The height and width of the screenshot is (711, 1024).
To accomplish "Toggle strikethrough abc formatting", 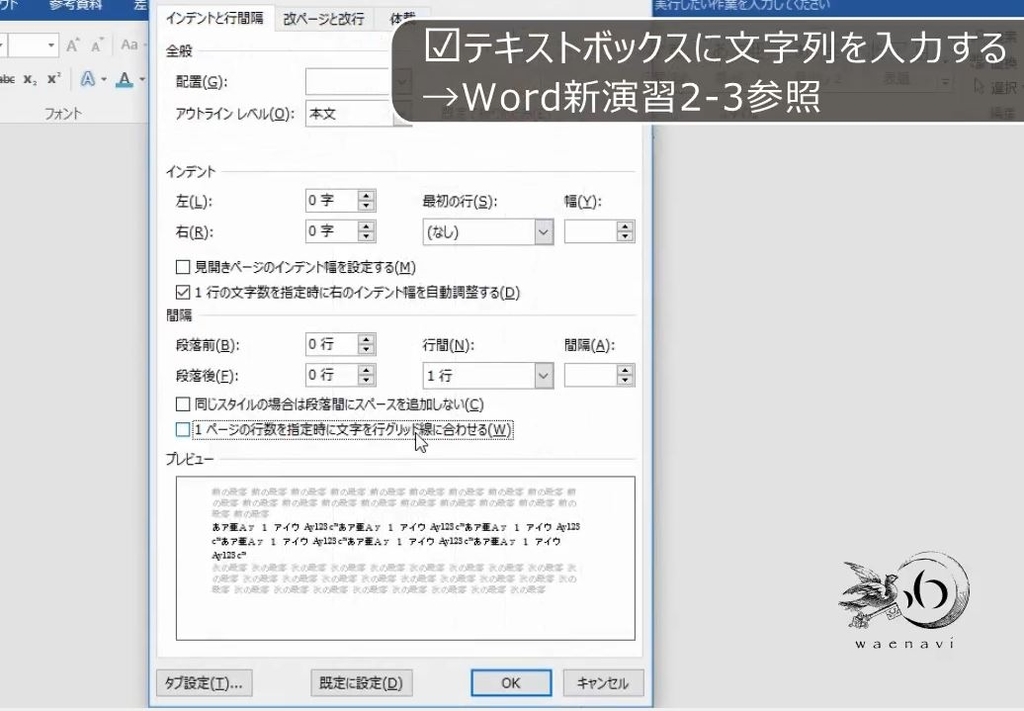I will 7,80.
